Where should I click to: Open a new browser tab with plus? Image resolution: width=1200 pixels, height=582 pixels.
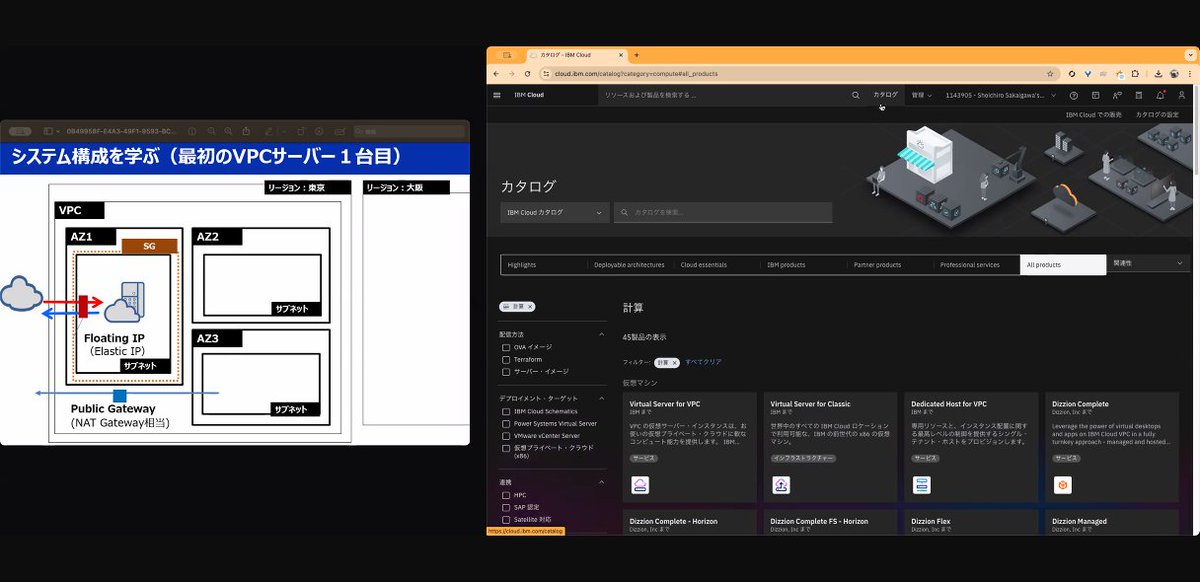pos(637,55)
